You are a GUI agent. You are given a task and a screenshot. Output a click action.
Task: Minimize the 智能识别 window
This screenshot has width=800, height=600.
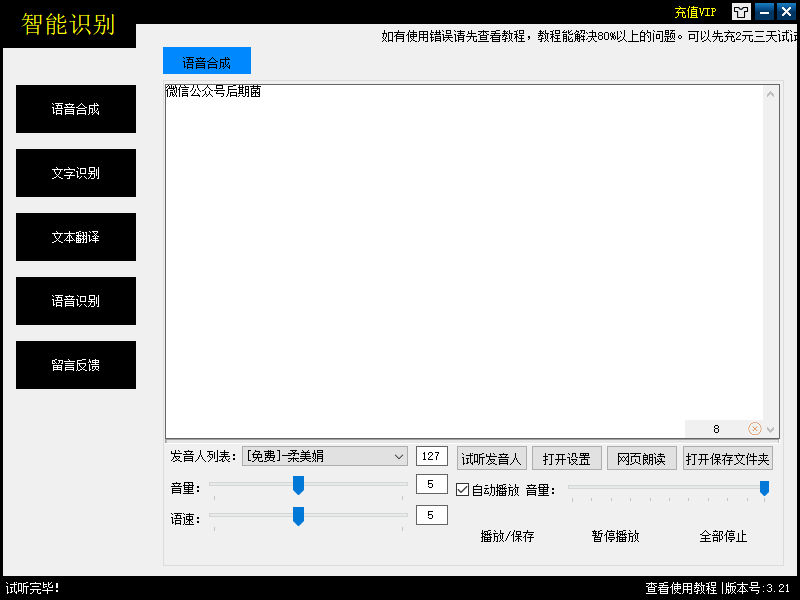pos(765,12)
